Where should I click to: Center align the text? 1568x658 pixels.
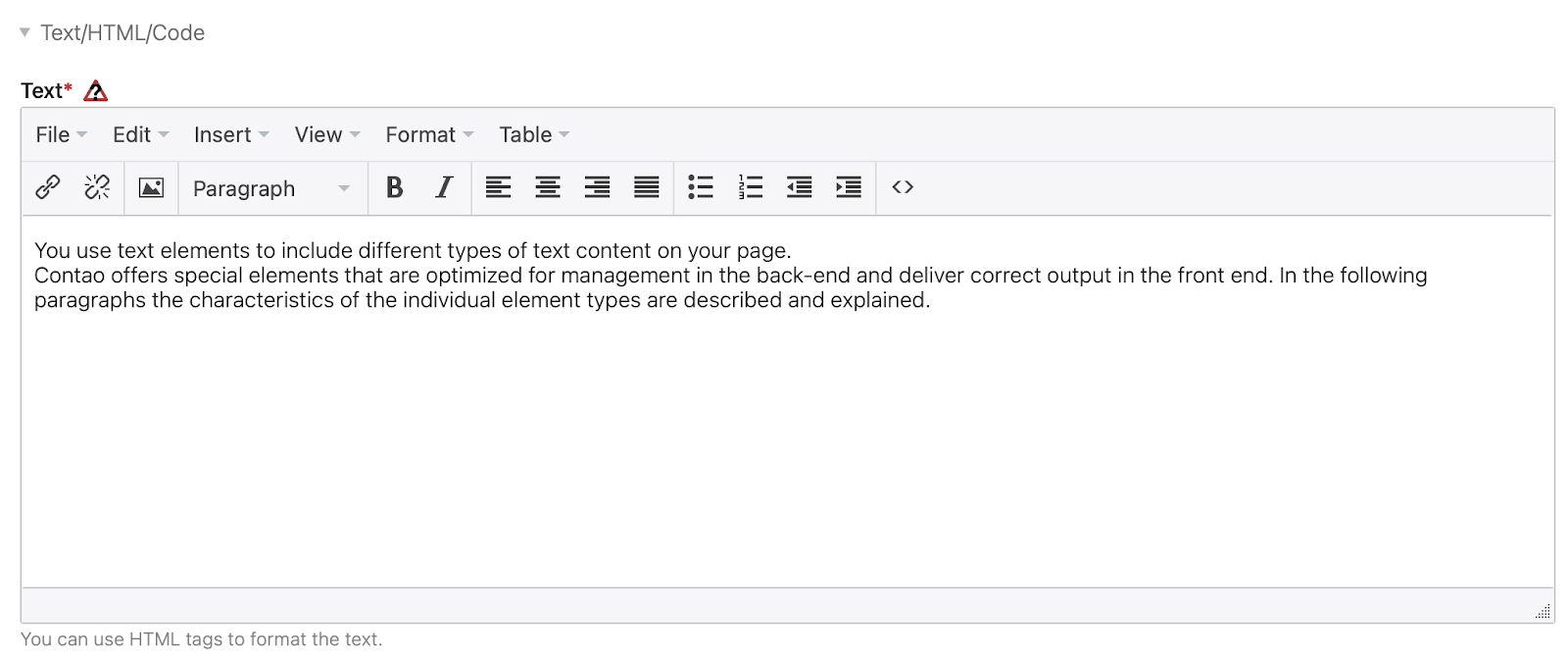[548, 187]
